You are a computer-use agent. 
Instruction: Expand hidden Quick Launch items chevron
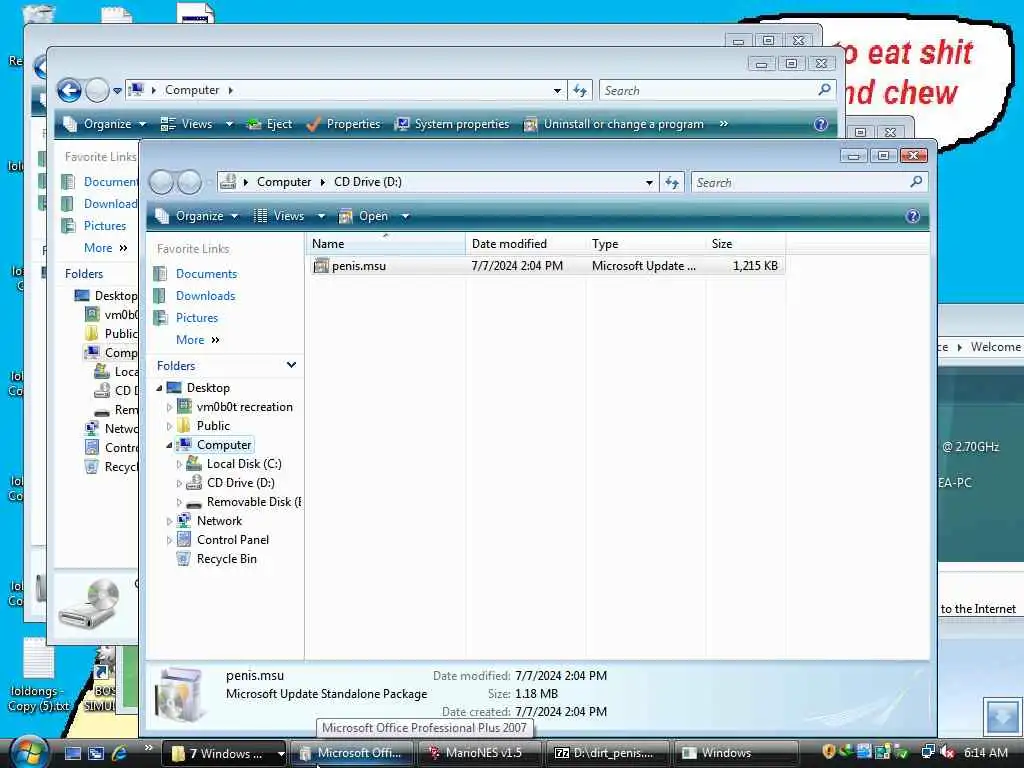coord(148,748)
